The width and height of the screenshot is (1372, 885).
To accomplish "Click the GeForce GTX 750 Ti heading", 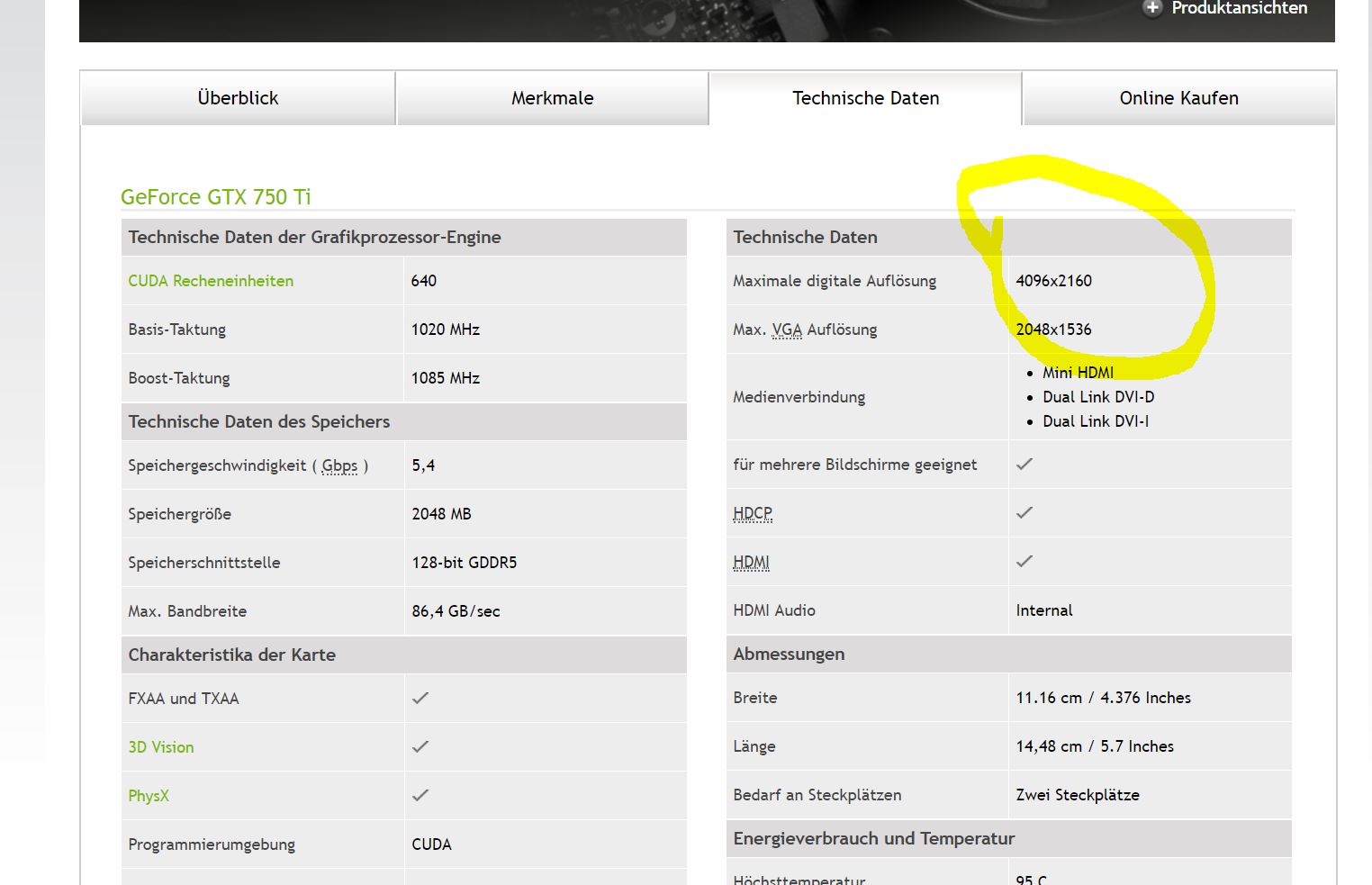I will [216, 197].
